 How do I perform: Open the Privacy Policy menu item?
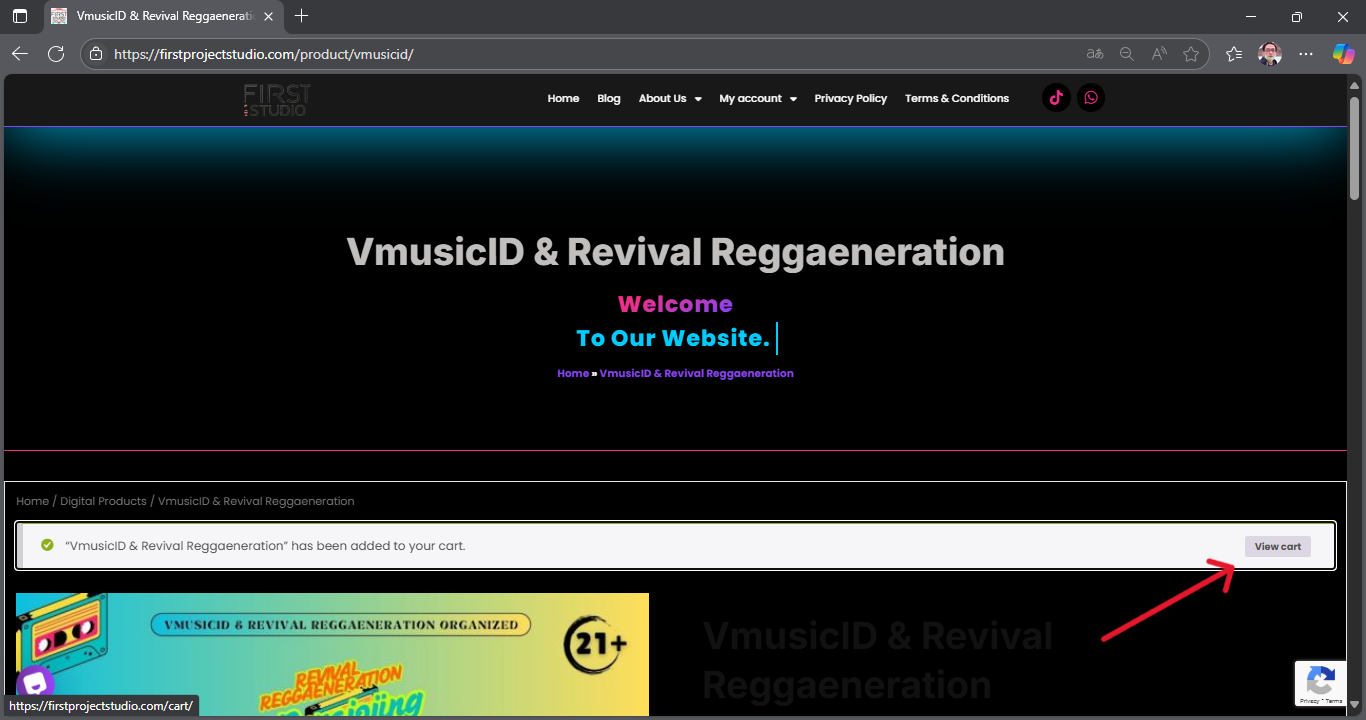tap(851, 98)
